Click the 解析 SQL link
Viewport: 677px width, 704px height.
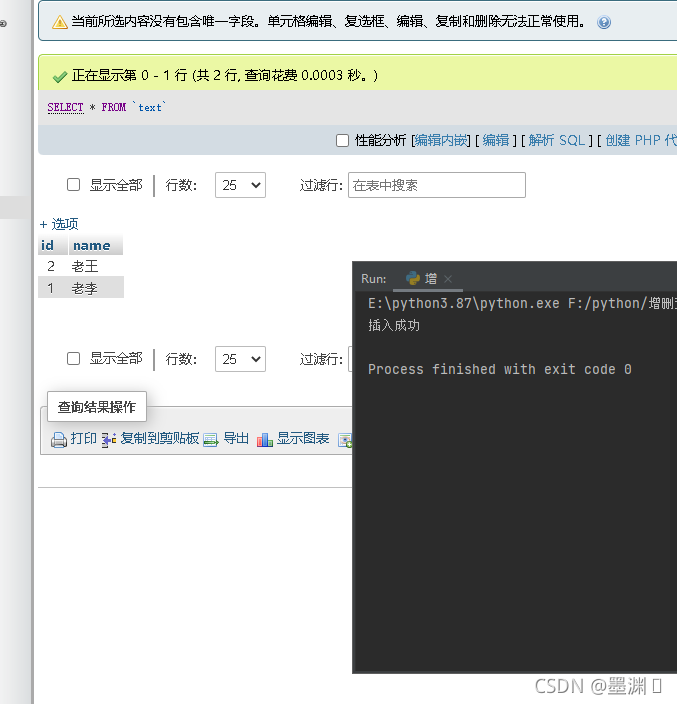coord(557,140)
